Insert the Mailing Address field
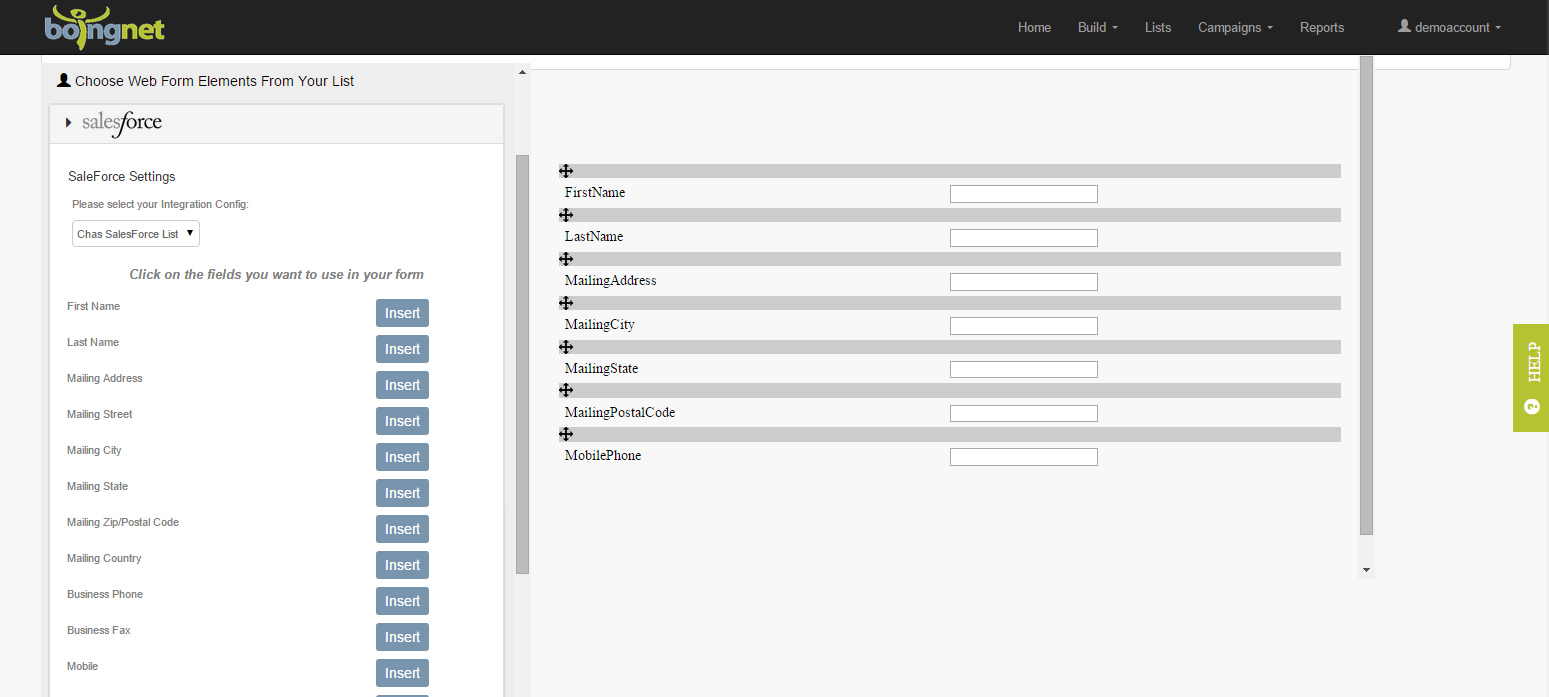 pyautogui.click(x=402, y=385)
